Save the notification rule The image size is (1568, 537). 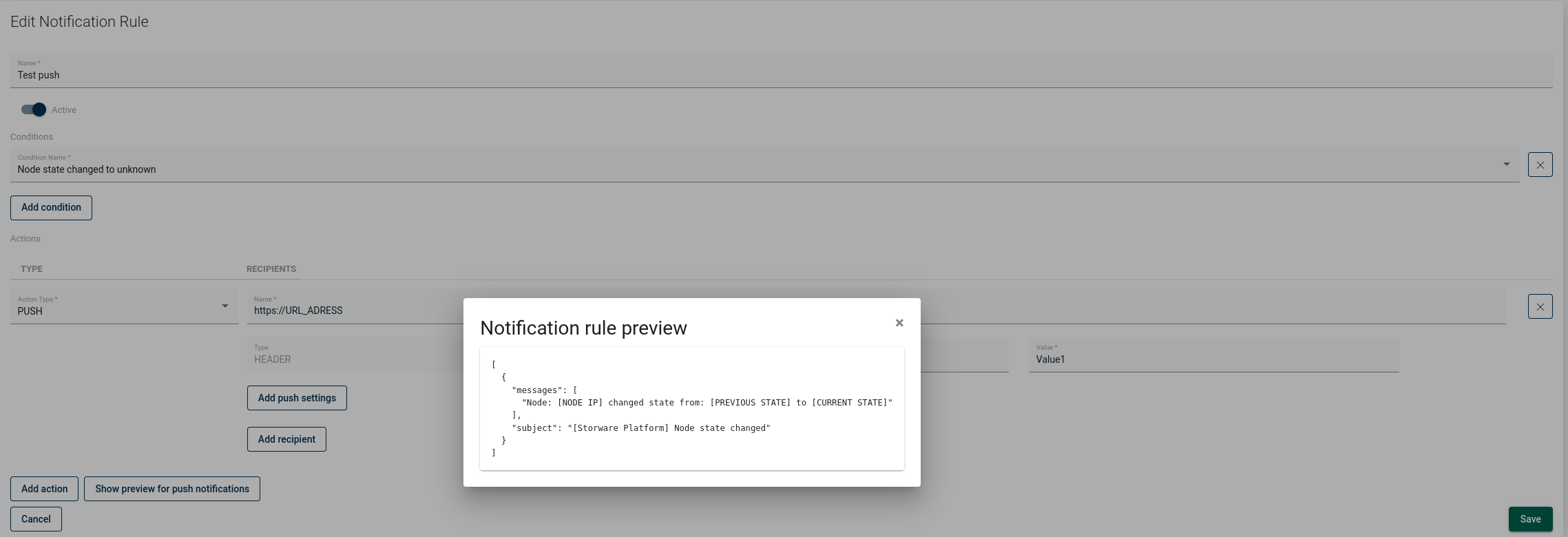[x=1530, y=519]
